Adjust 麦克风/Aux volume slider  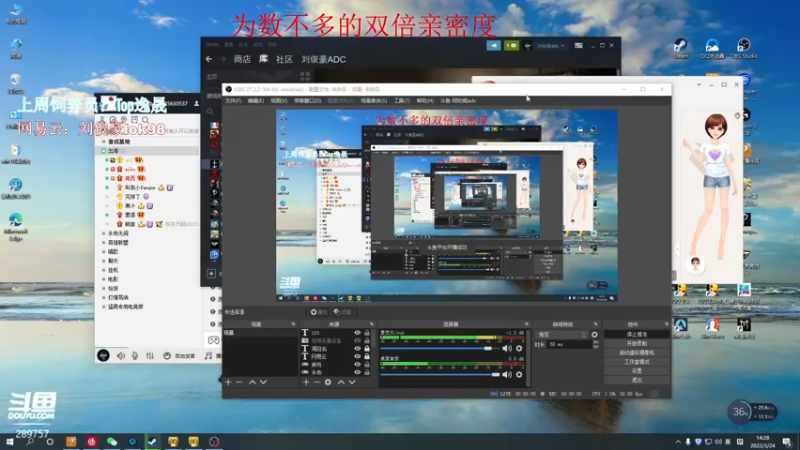pyautogui.click(x=440, y=348)
